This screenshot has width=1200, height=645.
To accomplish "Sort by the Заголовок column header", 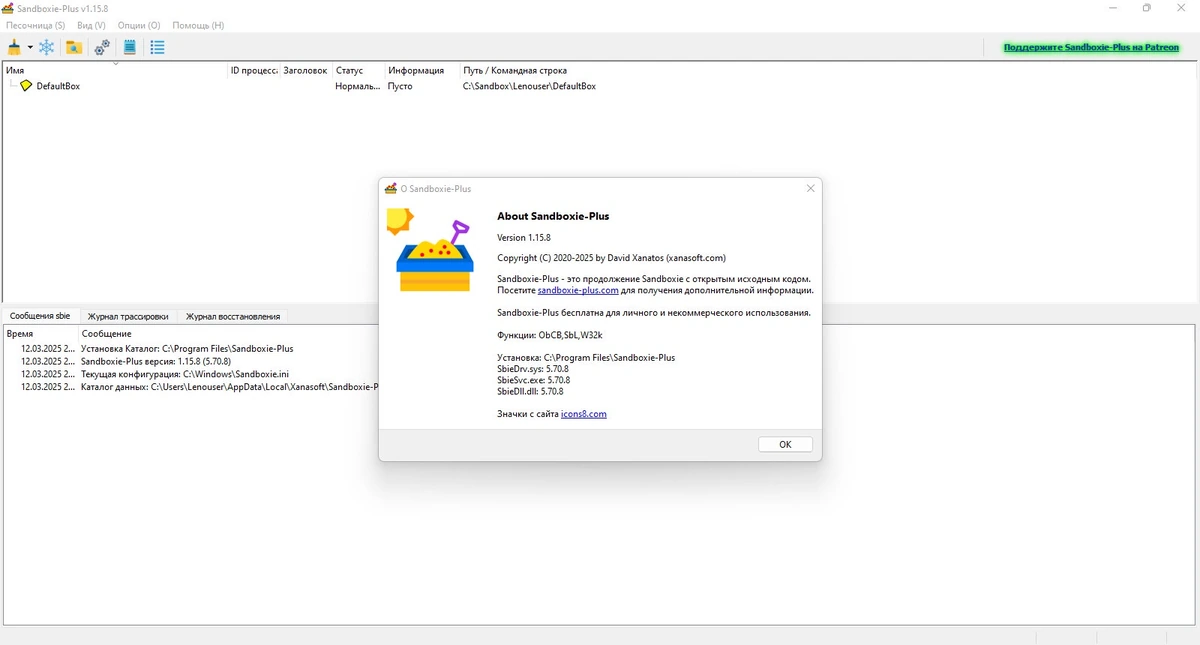I will pyautogui.click(x=306, y=71).
